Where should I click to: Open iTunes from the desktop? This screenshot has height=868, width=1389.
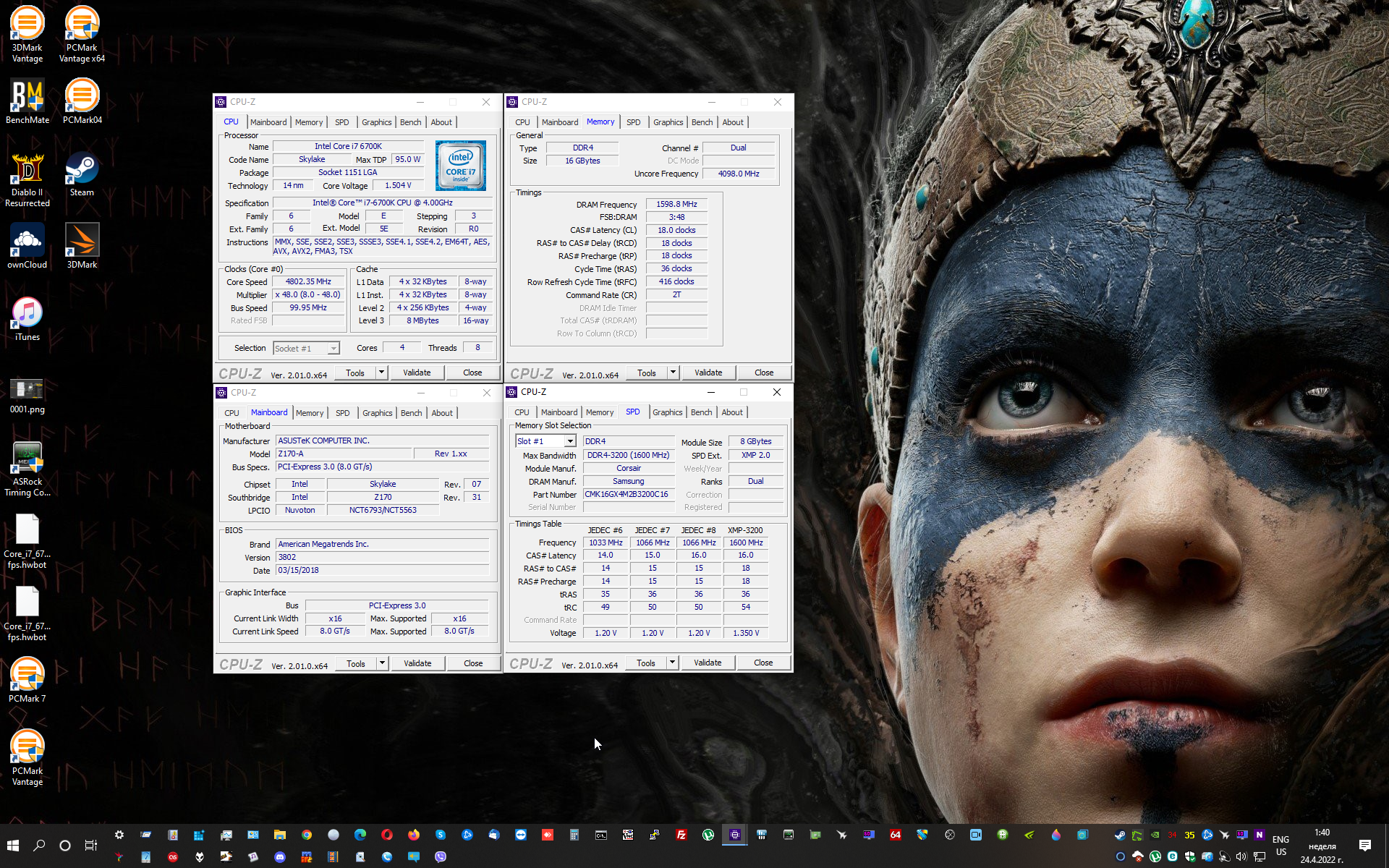[27, 319]
